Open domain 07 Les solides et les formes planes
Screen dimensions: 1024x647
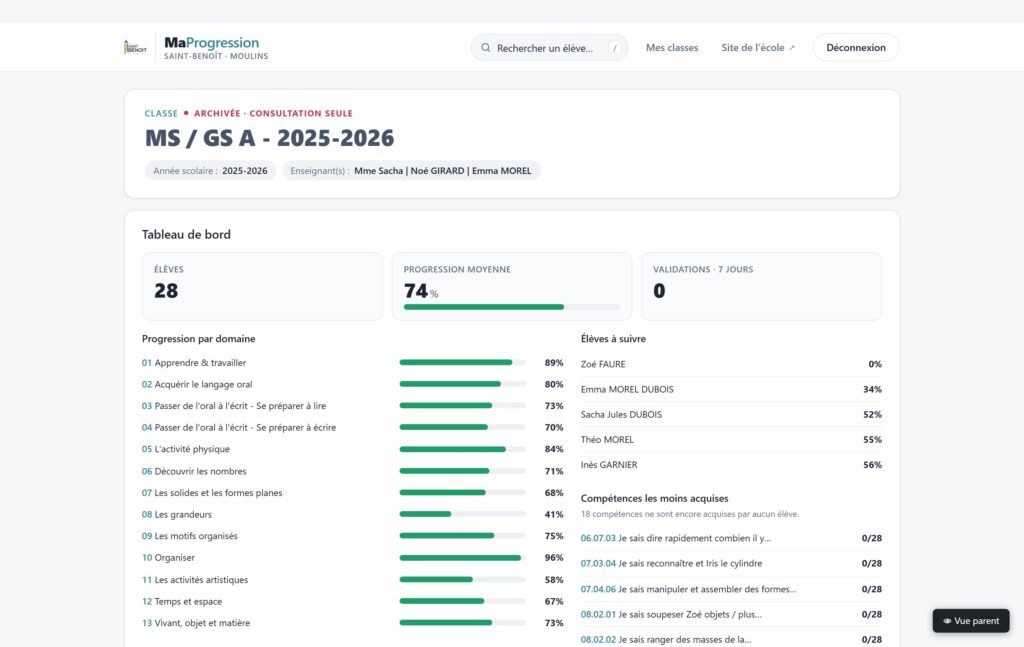[x=212, y=492]
